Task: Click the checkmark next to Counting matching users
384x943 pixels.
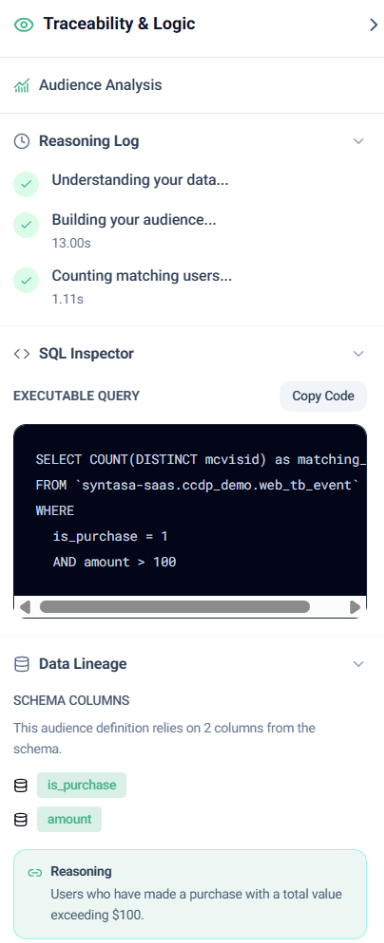Action: point(26,281)
